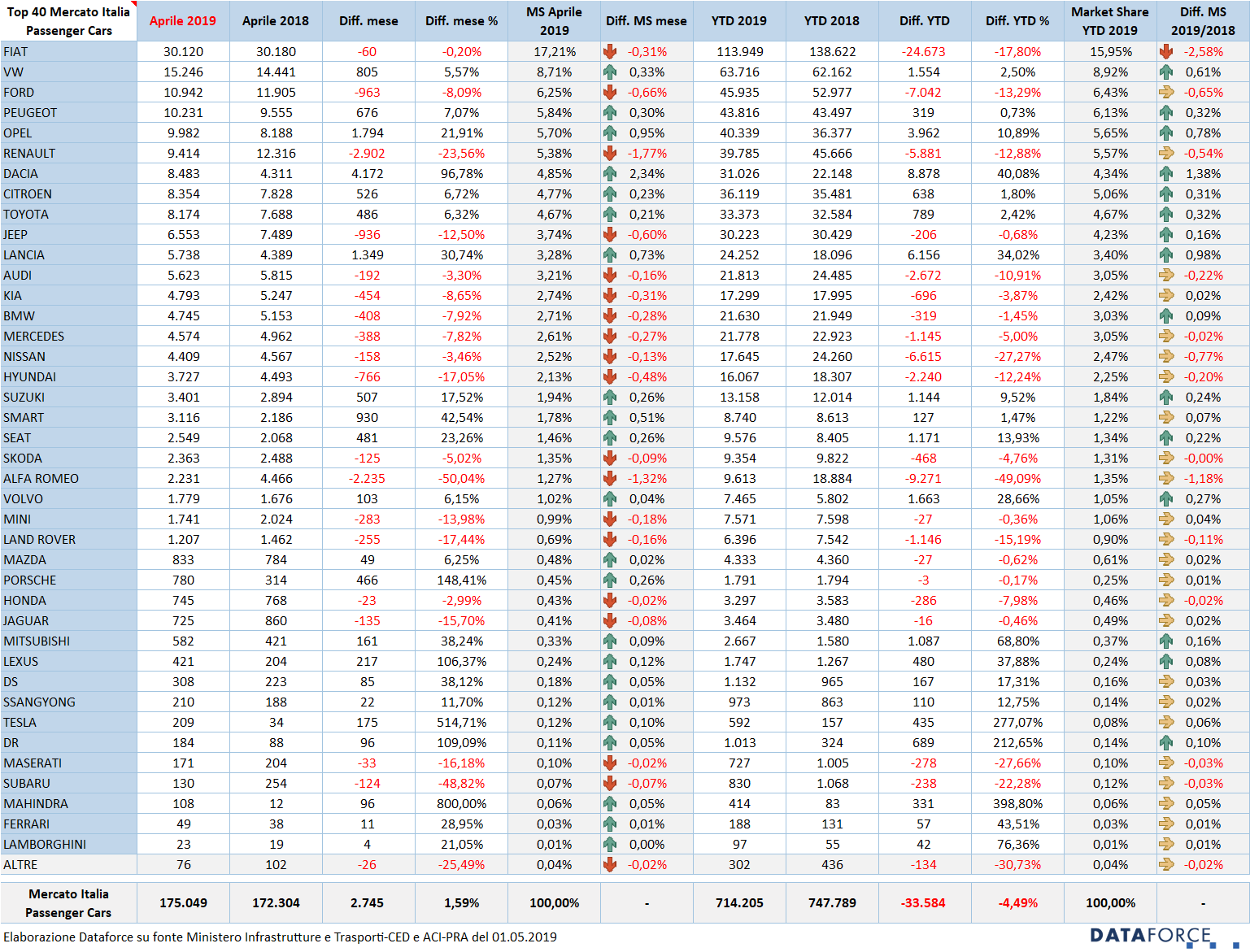Click the yellow sideways arrow in FORD's Diff. MS 2019/2018 cell

click(x=1166, y=92)
